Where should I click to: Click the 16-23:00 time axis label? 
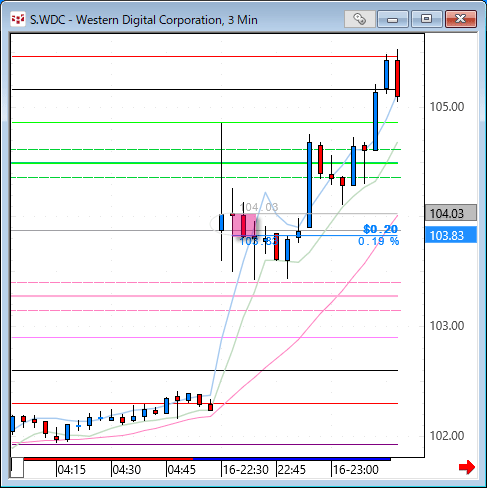(x=356, y=470)
